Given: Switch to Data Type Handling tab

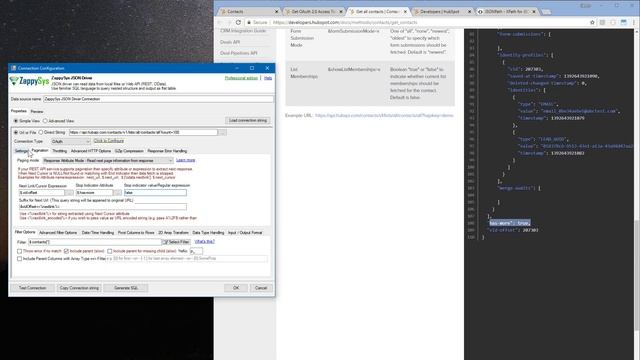Looking at the screenshot, I should [208, 233].
